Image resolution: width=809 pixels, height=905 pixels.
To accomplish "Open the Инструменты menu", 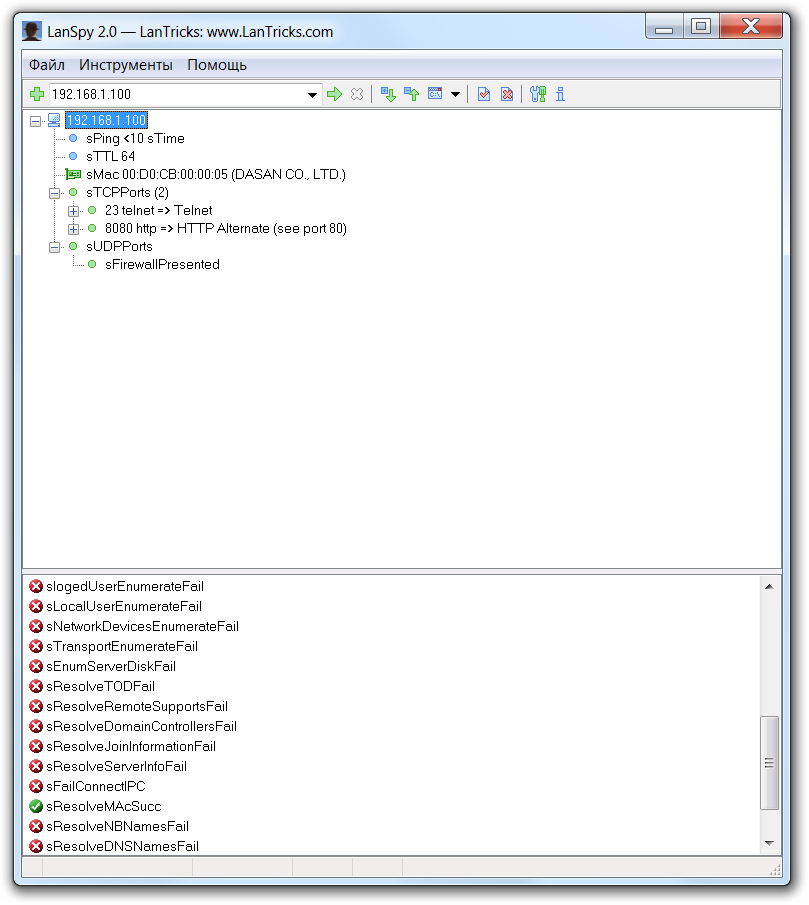I will click(126, 65).
